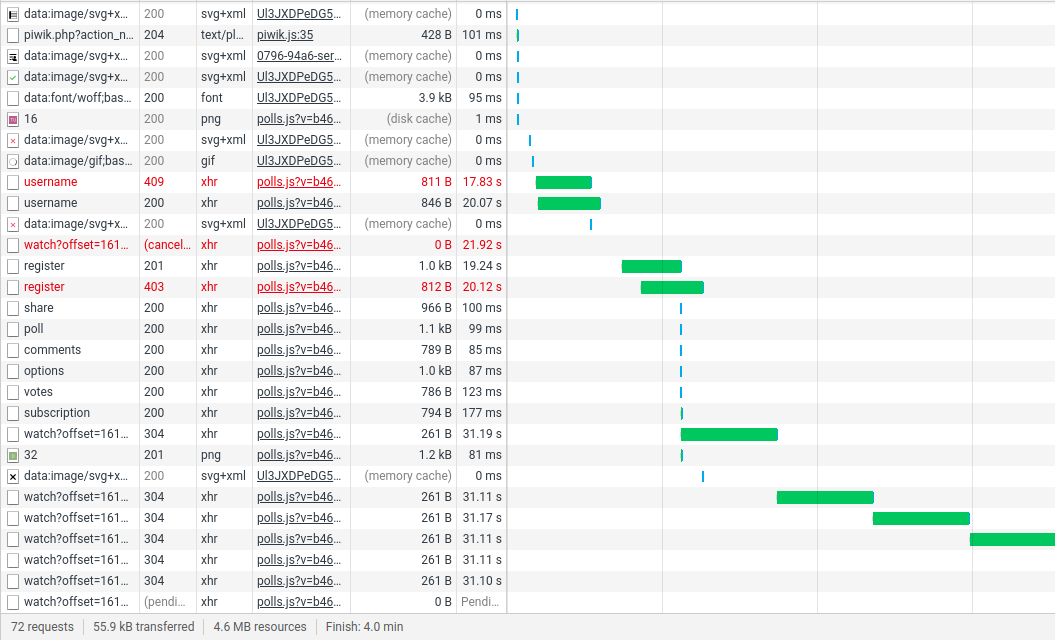The image size is (1055, 640).
Task: Click the 409 status code cell
Action: point(154,182)
